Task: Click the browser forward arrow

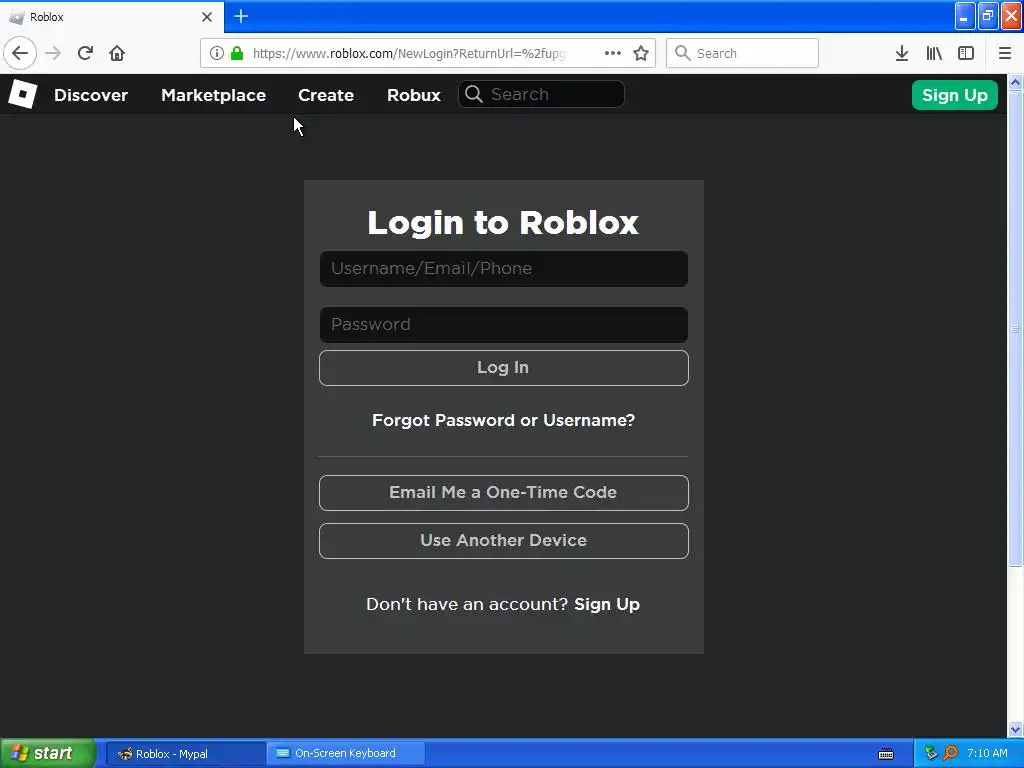Action: 53,53
